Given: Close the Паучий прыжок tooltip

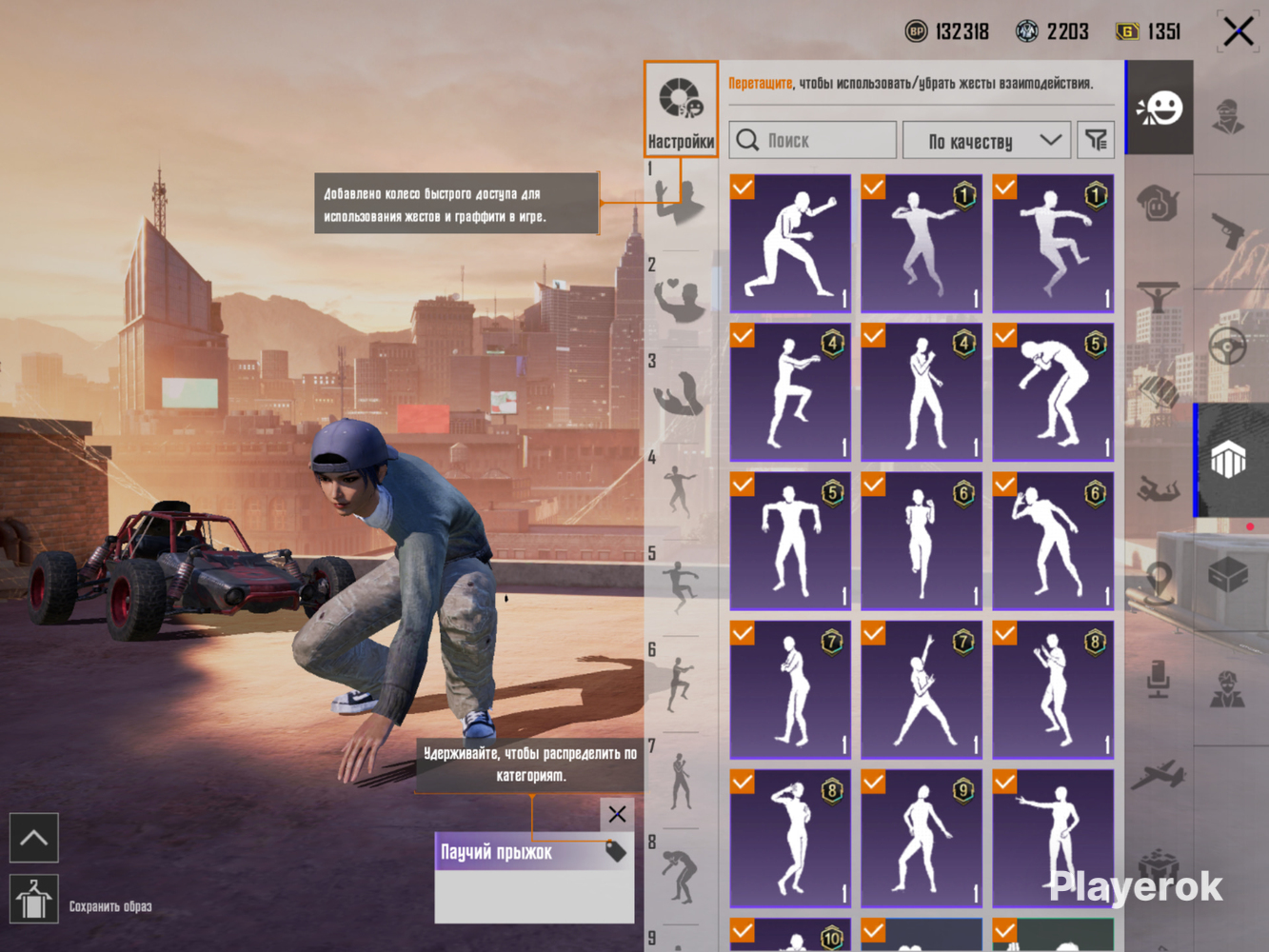Looking at the screenshot, I should pos(617,814).
